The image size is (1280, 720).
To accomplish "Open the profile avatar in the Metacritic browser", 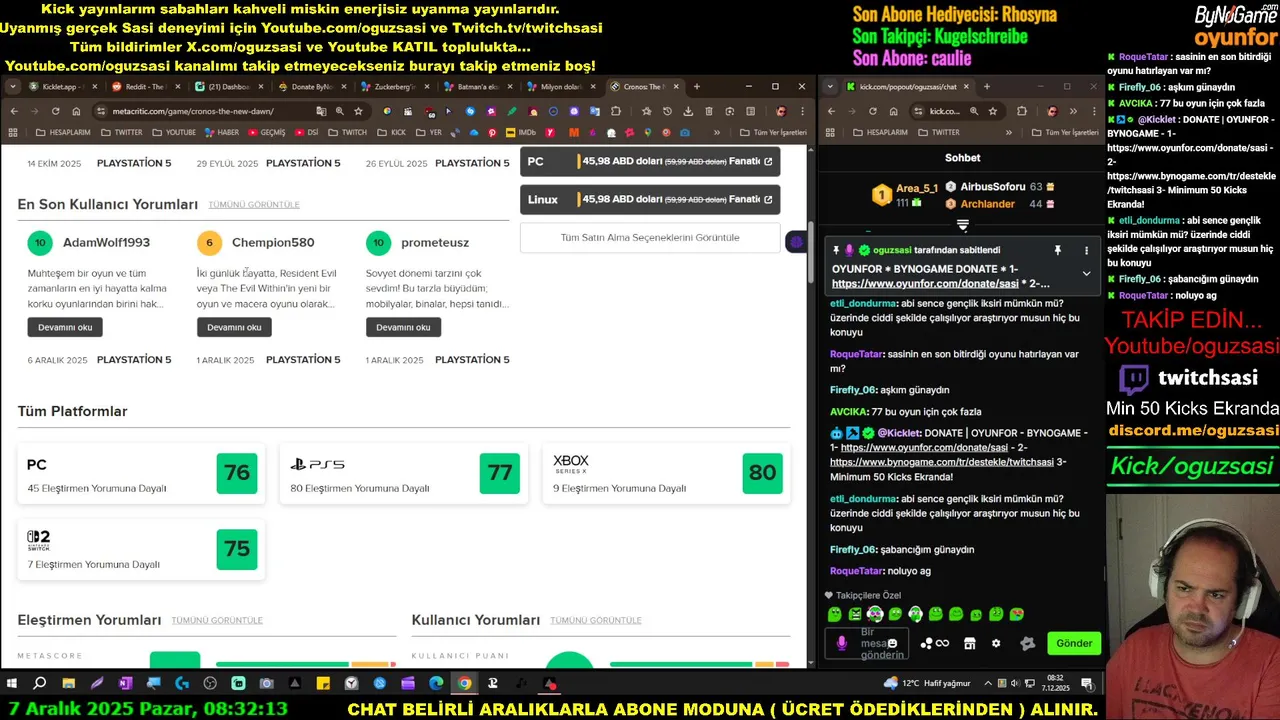I will pos(781,111).
